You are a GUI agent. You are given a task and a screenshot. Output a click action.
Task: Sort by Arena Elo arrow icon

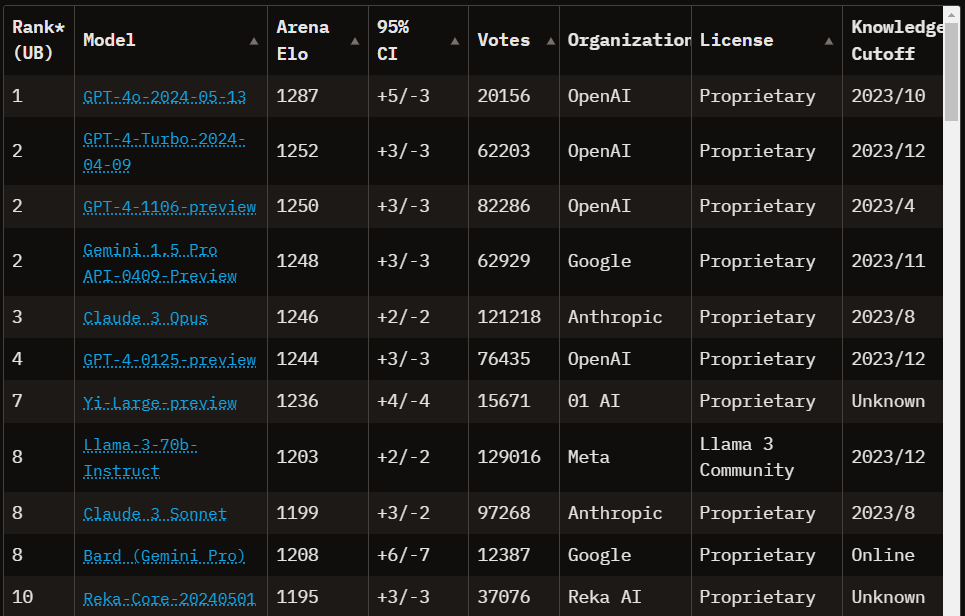point(355,41)
